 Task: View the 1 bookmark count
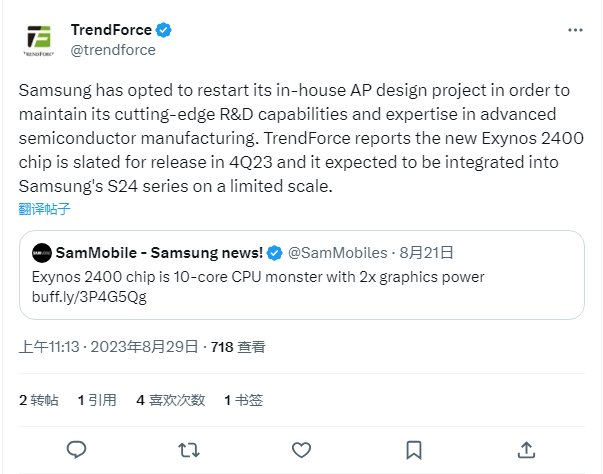pyautogui.click(x=244, y=399)
